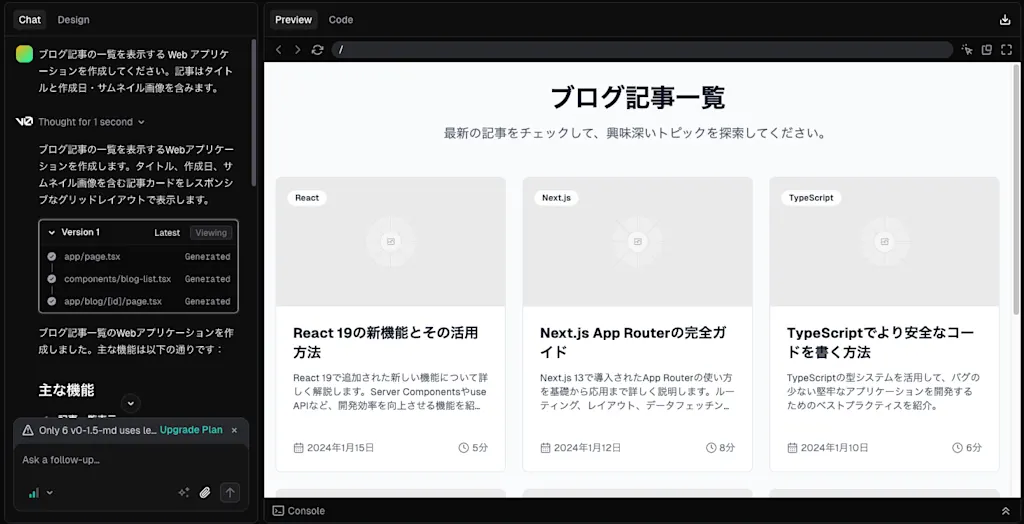The width and height of the screenshot is (1024, 524).
Task: Click the download icon at top right
Action: click(1005, 20)
